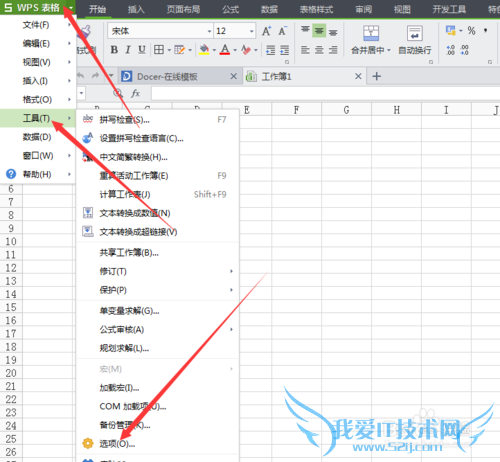Image resolution: width=500 pixels, height=462 pixels.
Task: Open the font size dropdown
Action: coord(252,31)
